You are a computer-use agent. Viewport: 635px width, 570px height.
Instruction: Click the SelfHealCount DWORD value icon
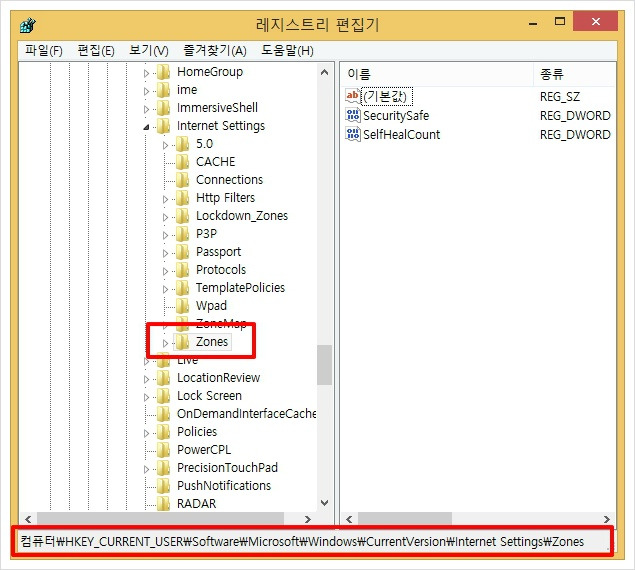pos(352,134)
